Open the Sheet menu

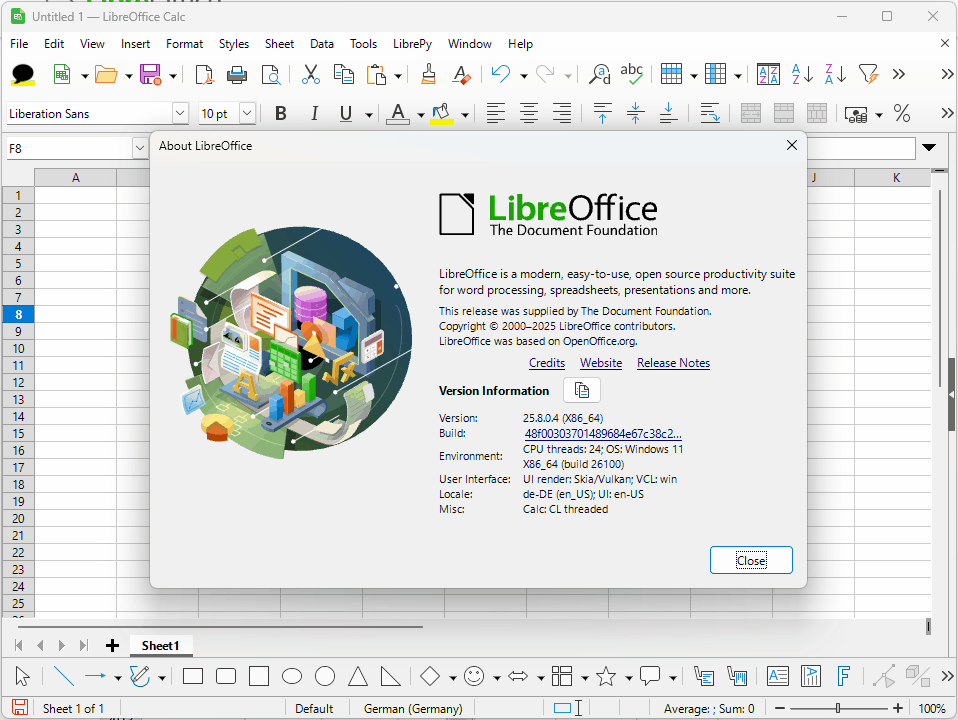(x=279, y=44)
